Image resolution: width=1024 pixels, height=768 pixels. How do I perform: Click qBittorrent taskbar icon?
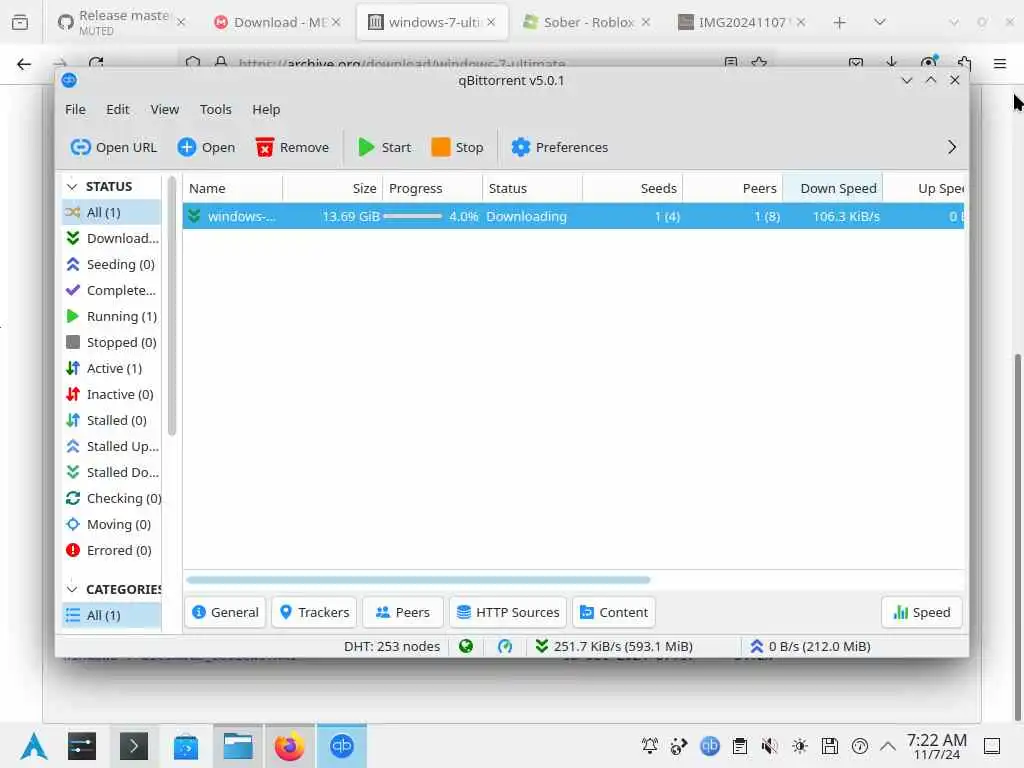(342, 746)
